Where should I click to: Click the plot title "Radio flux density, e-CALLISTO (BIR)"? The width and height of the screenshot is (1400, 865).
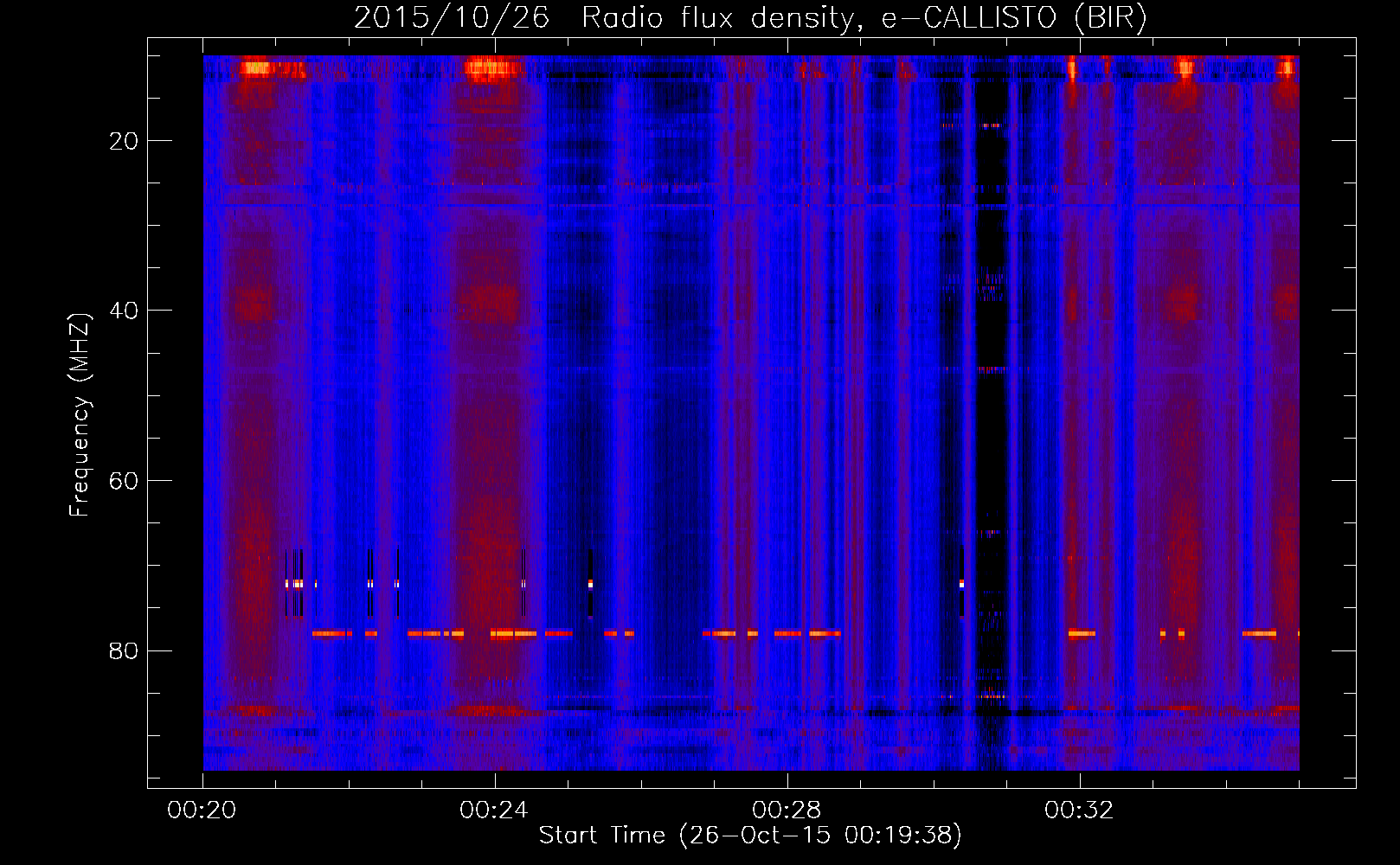864,18
